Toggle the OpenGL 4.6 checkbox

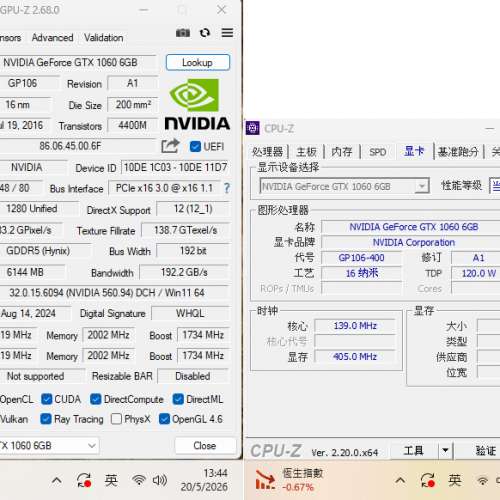click(164, 419)
